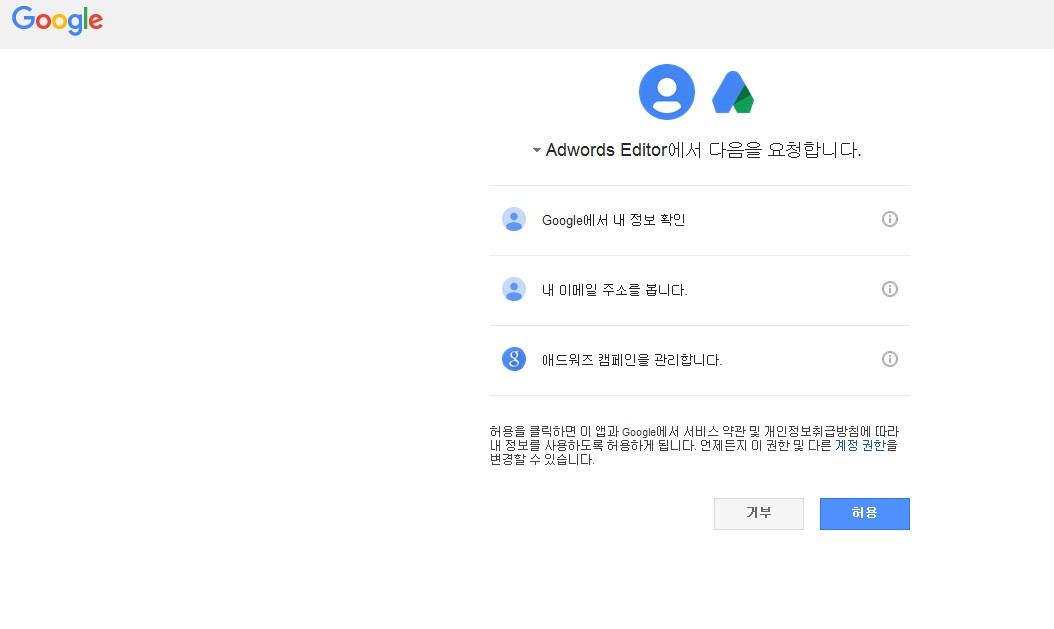The image size is (1054, 629).
Task: Click the Google logo in header
Action: click(57, 19)
